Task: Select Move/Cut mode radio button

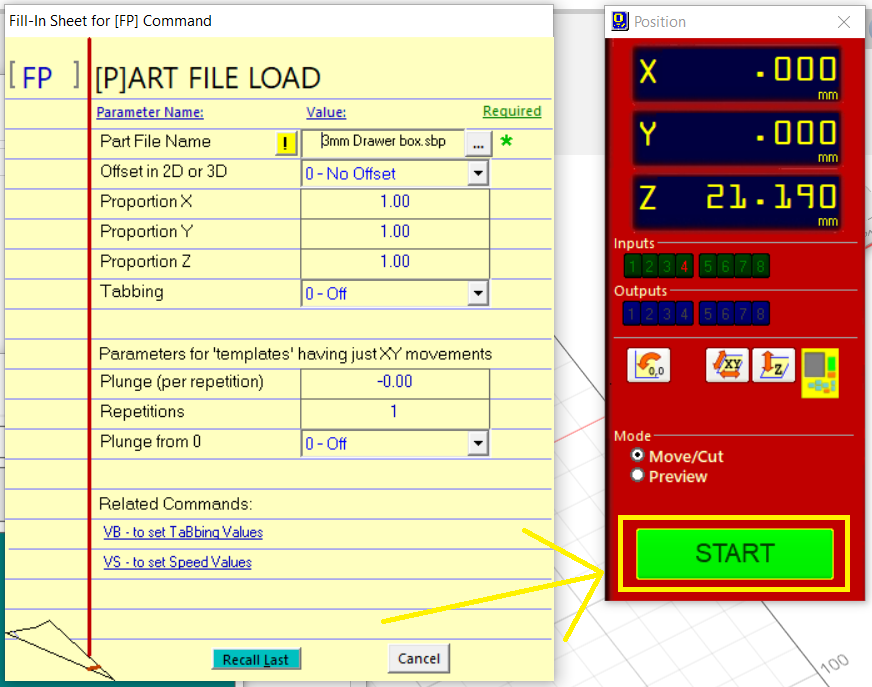Action: (x=637, y=455)
